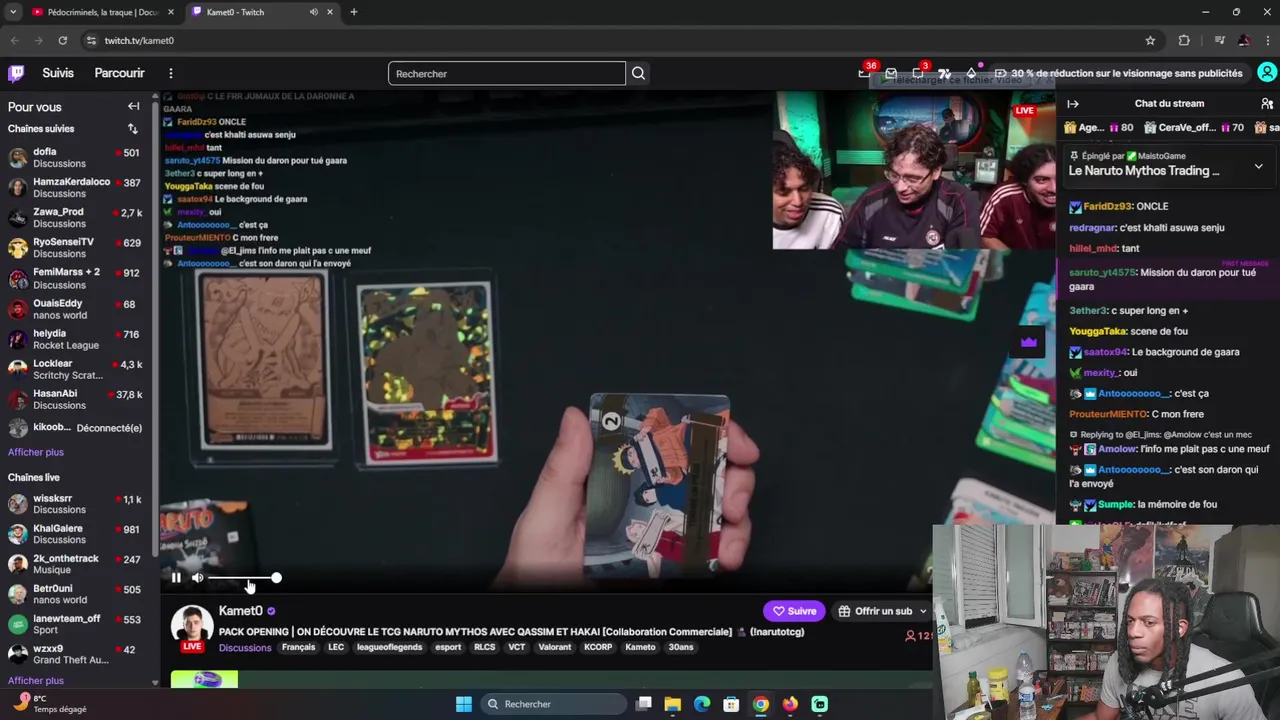Open the more options three-dot menu beside Parcourir
The image size is (1280, 720).
(x=171, y=73)
